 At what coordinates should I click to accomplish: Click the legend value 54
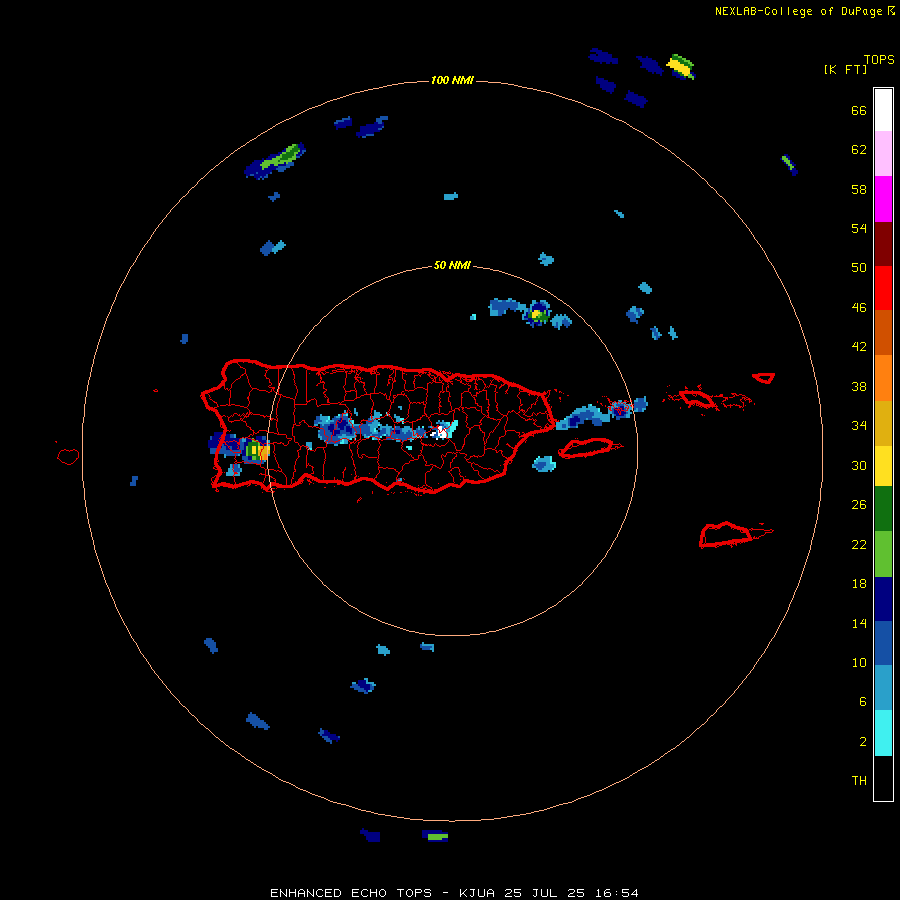[859, 228]
